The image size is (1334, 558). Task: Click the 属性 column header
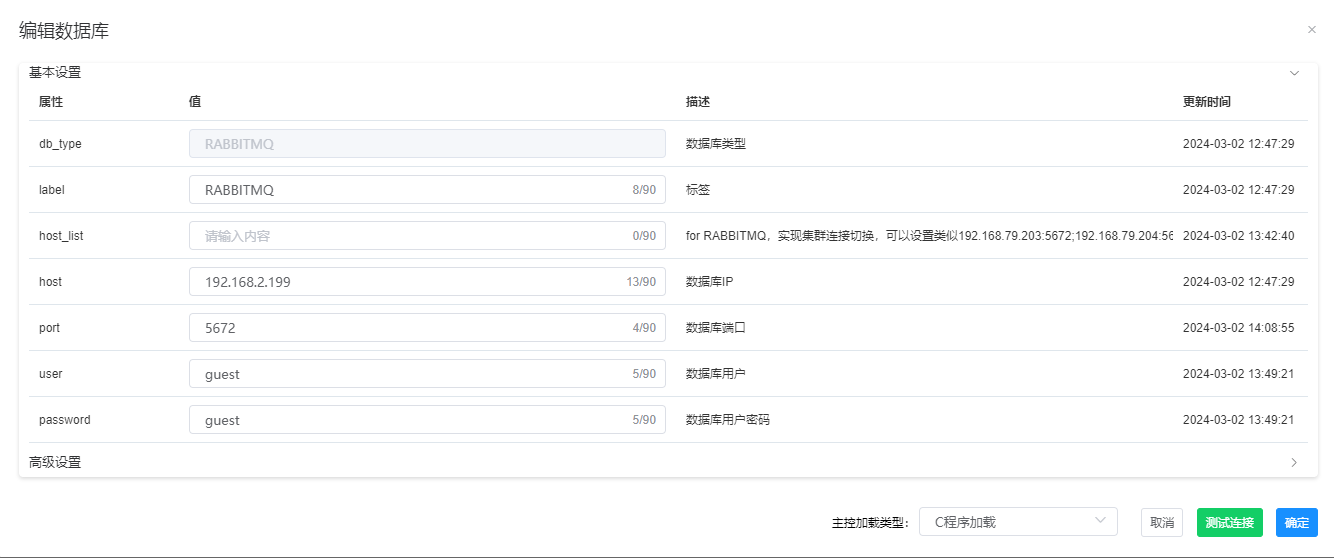pyautogui.click(x=51, y=102)
